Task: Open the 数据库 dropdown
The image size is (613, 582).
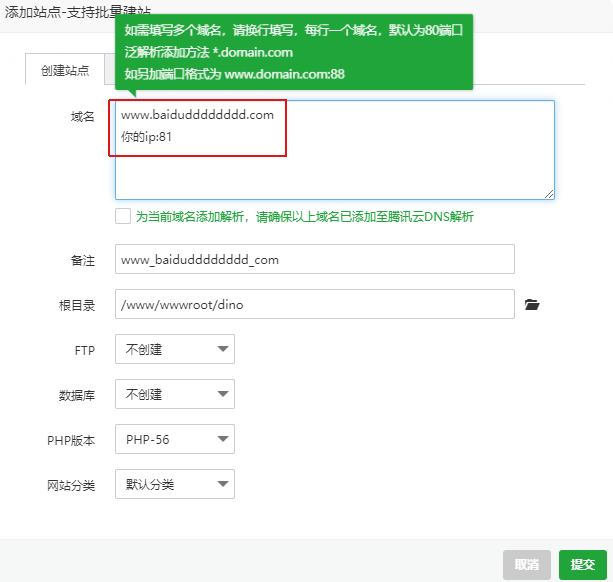Action: click(x=175, y=394)
